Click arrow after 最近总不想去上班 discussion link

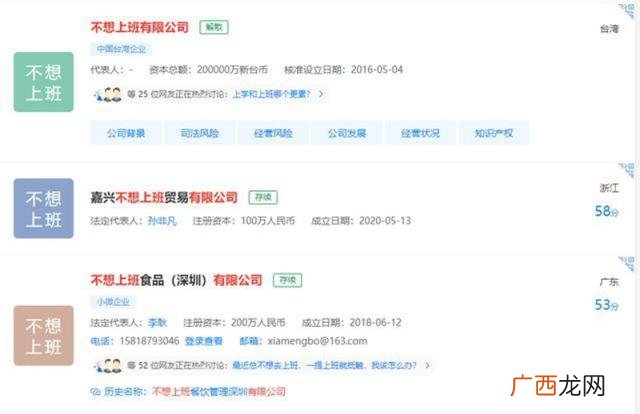click(427, 365)
